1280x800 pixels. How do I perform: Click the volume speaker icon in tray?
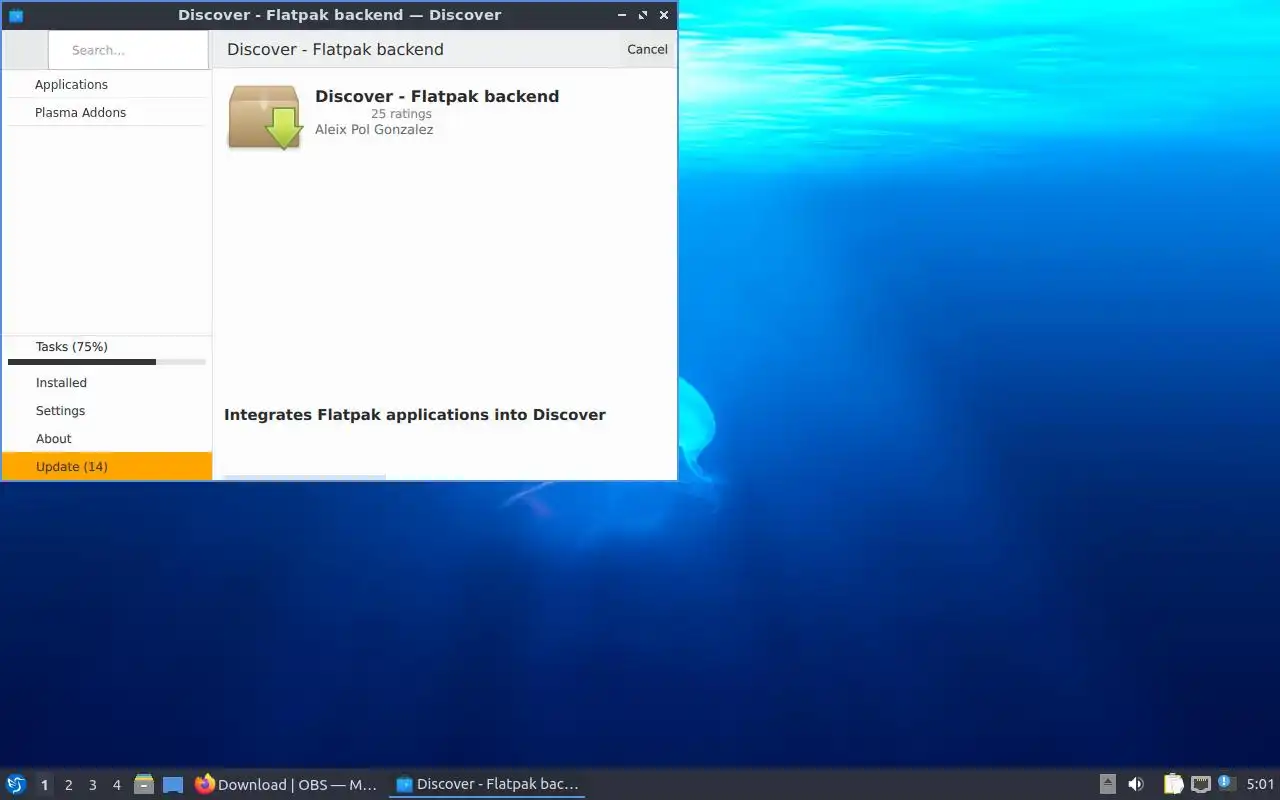(x=1136, y=785)
